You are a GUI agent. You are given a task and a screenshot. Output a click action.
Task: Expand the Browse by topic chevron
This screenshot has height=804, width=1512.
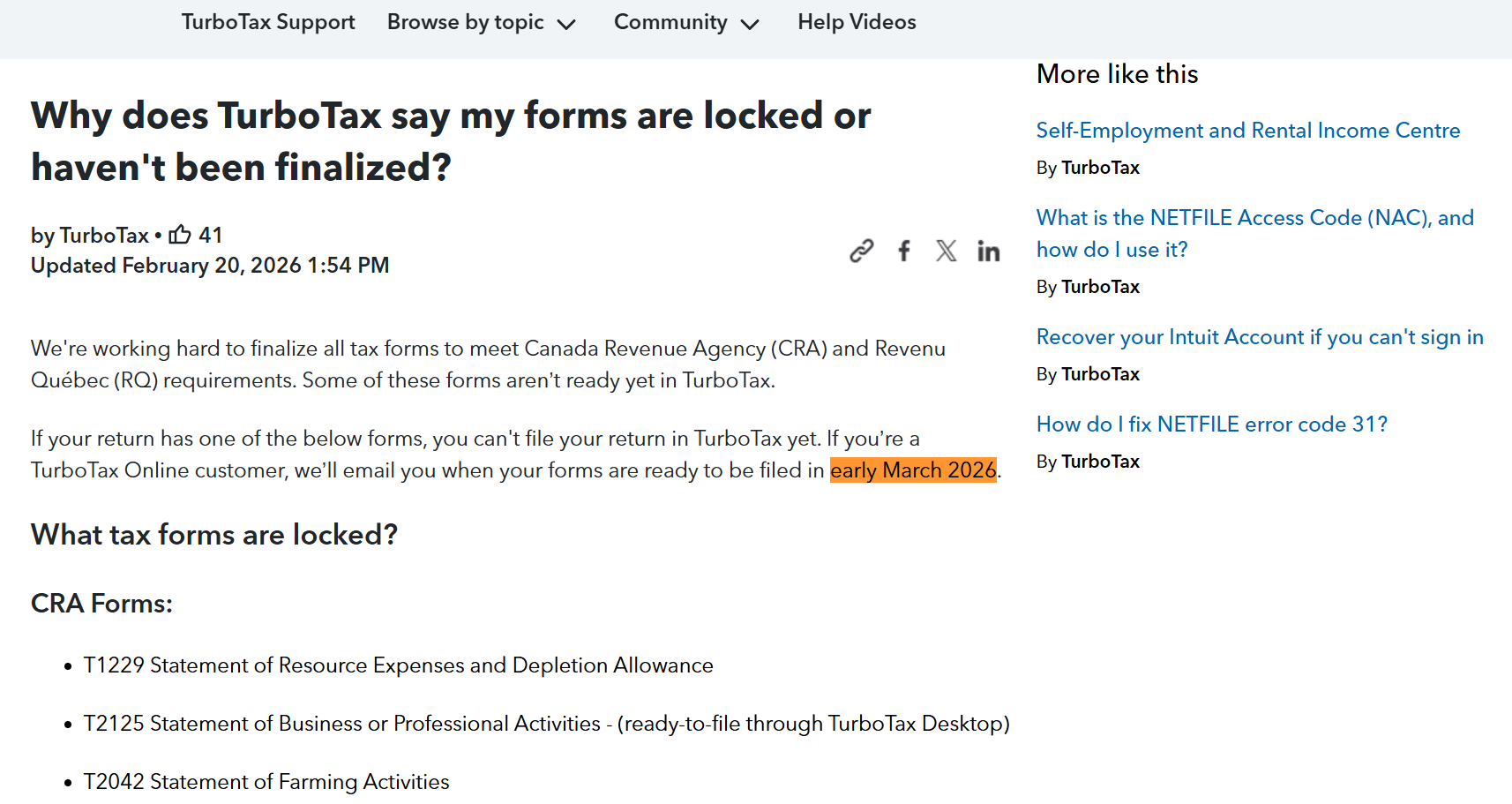[566, 24]
